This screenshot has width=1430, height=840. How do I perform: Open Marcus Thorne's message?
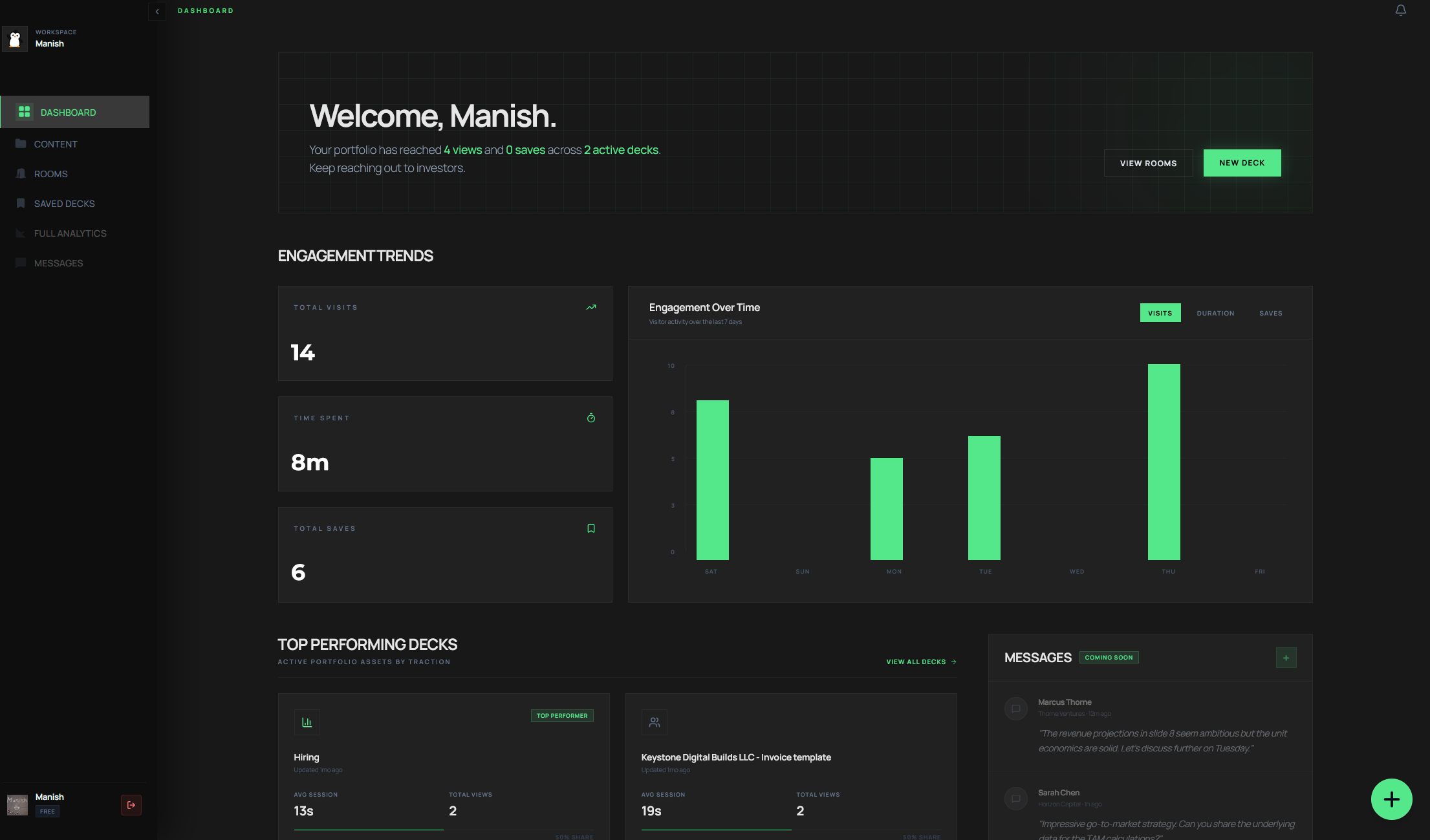(x=1150, y=726)
